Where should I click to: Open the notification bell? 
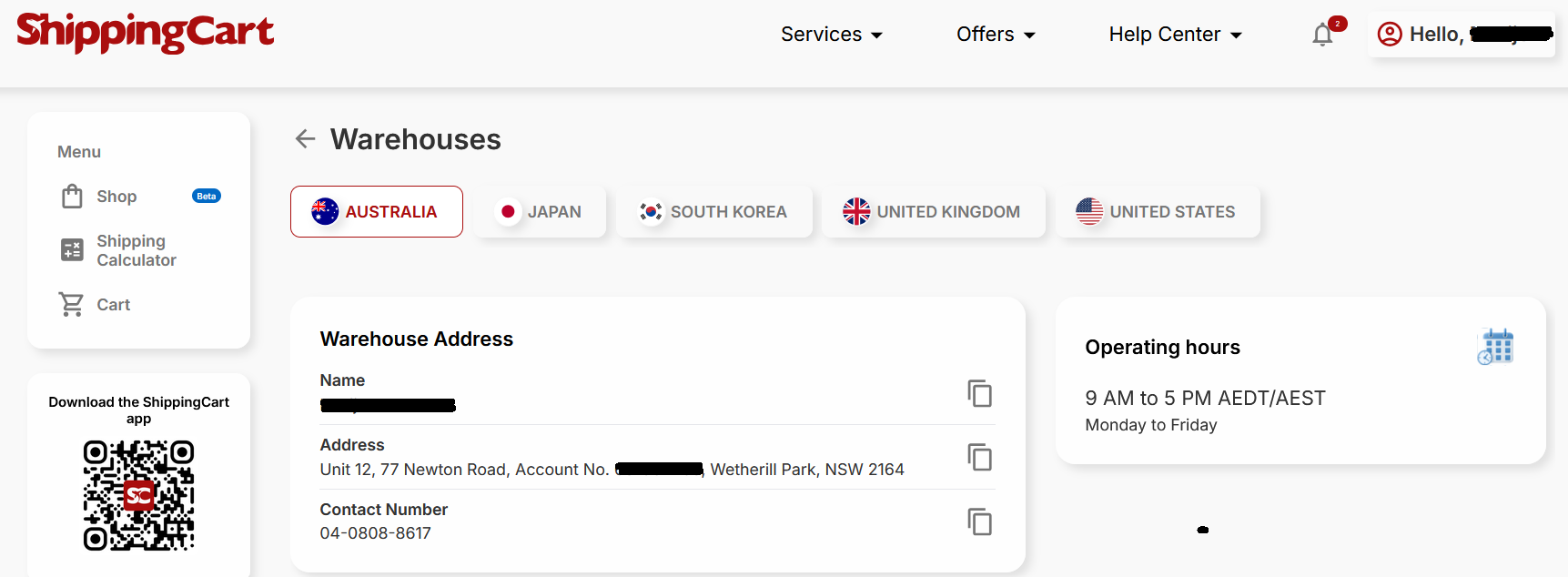tap(1322, 35)
